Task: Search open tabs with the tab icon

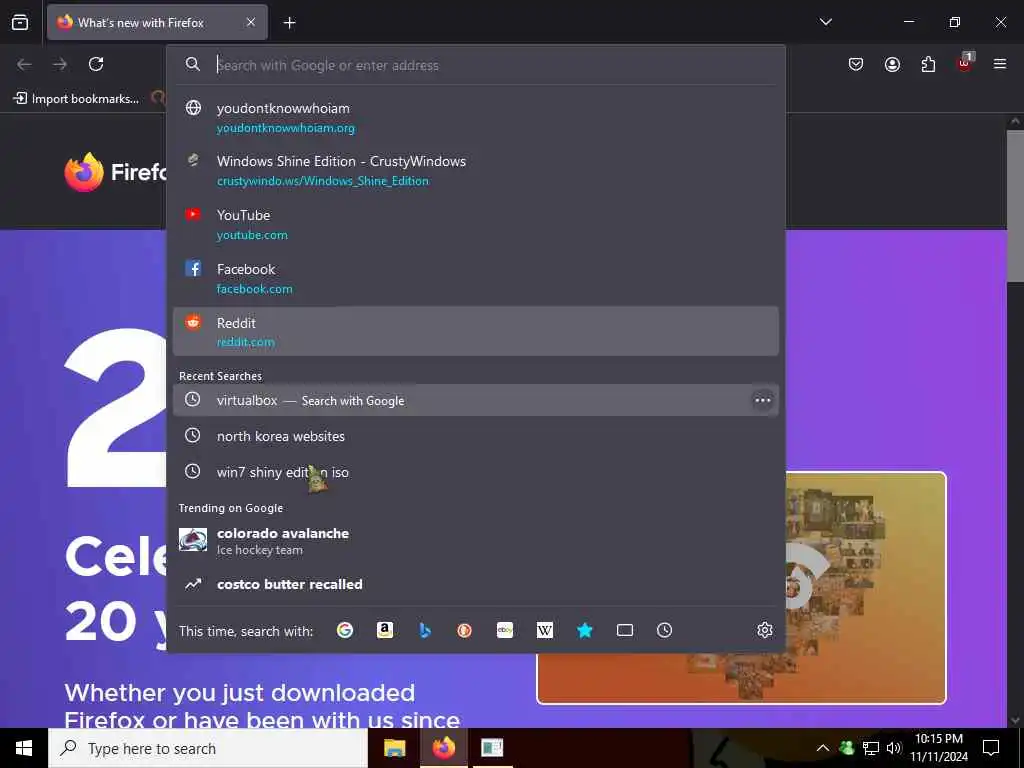Action: 625,630
